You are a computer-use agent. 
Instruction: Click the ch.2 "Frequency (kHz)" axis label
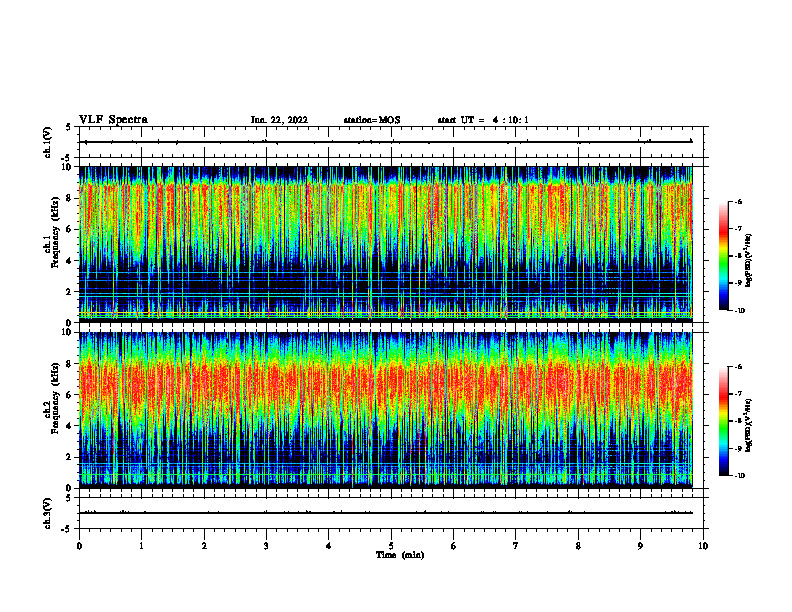(55, 398)
